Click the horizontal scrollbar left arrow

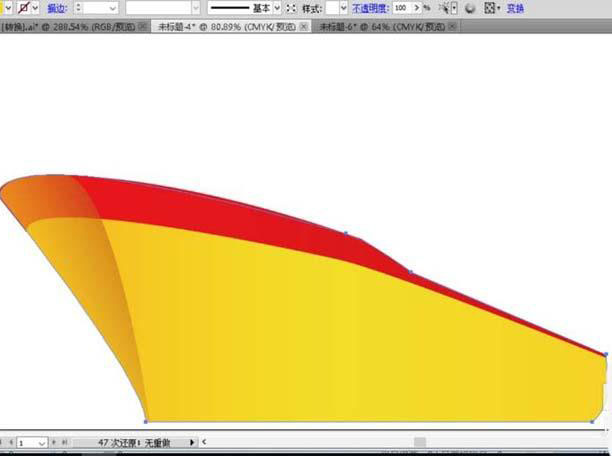[204, 442]
